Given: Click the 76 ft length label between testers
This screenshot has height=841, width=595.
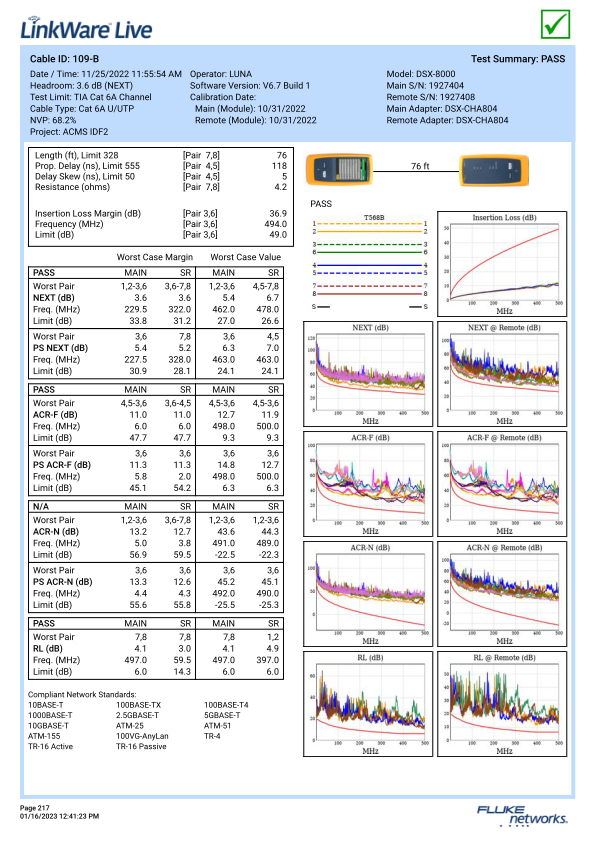Looking at the screenshot, I should click(x=420, y=166).
